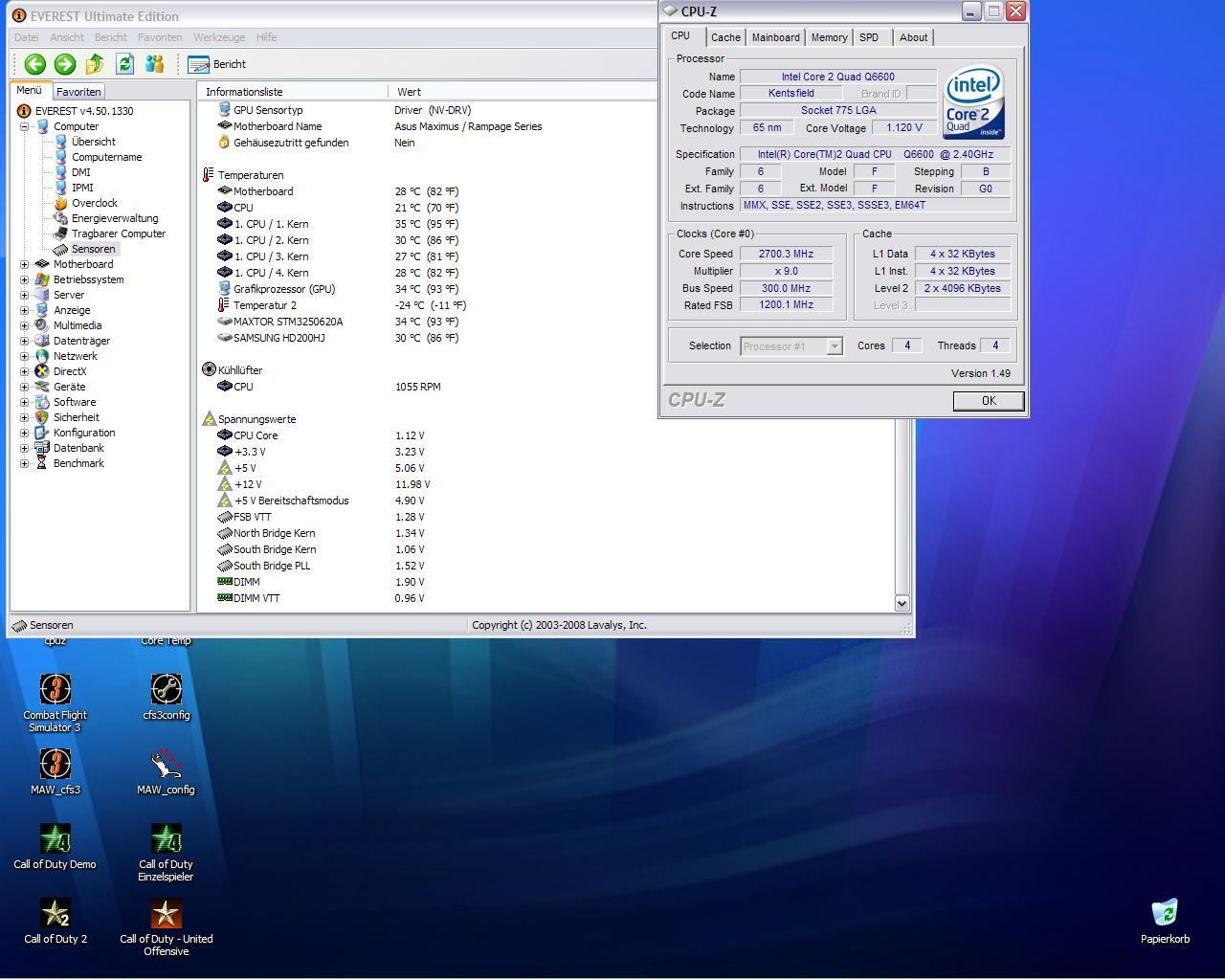Screen dimensions: 1225x980
Task: Open the cfs3config desktop icon
Action: pyautogui.click(x=167, y=697)
